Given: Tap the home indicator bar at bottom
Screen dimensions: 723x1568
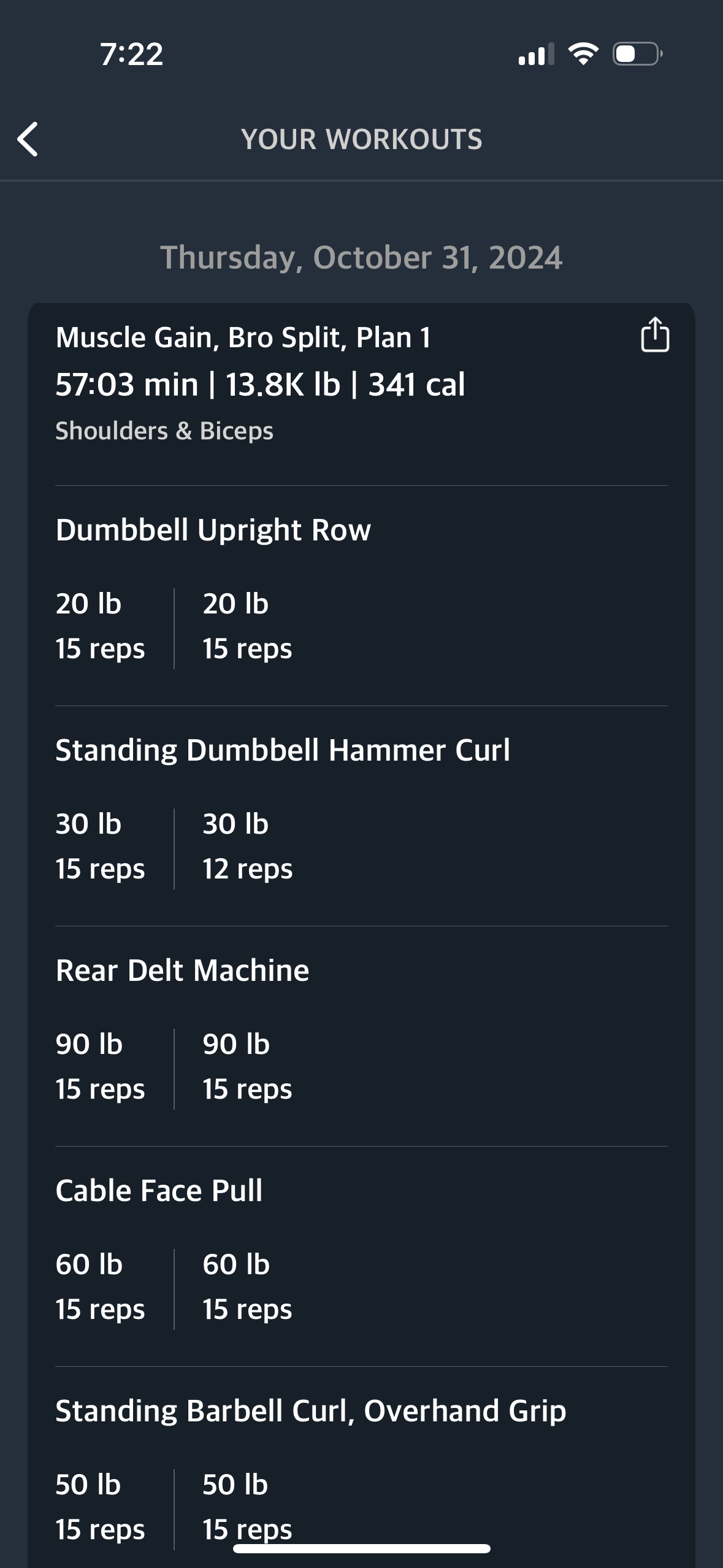Looking at the screenshot, I should coord(362,1548).
